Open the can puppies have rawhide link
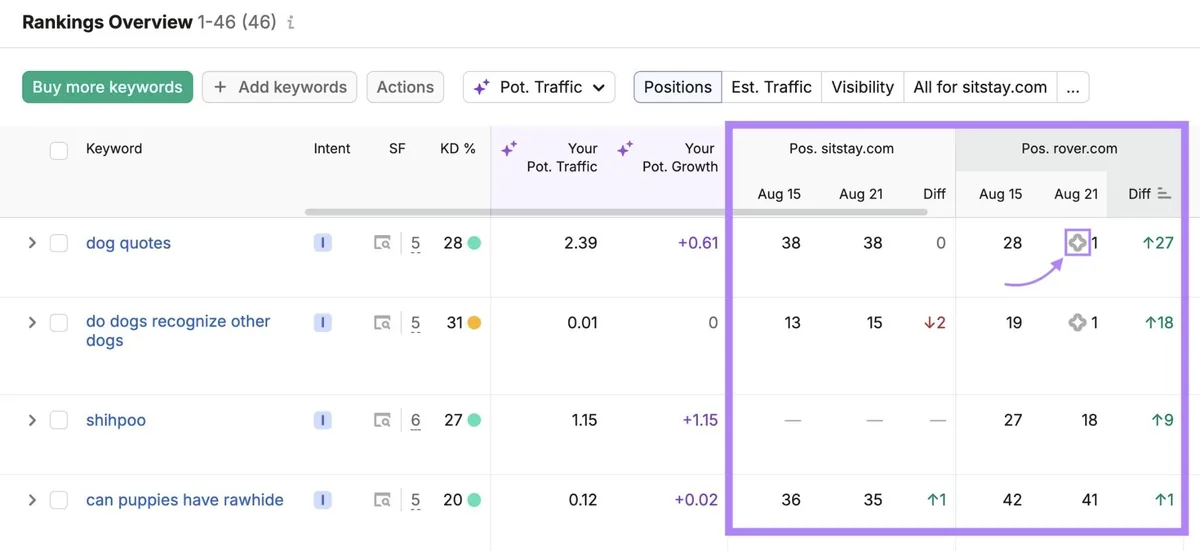Viewport: 1200px width, 551px height. [185, 500]
